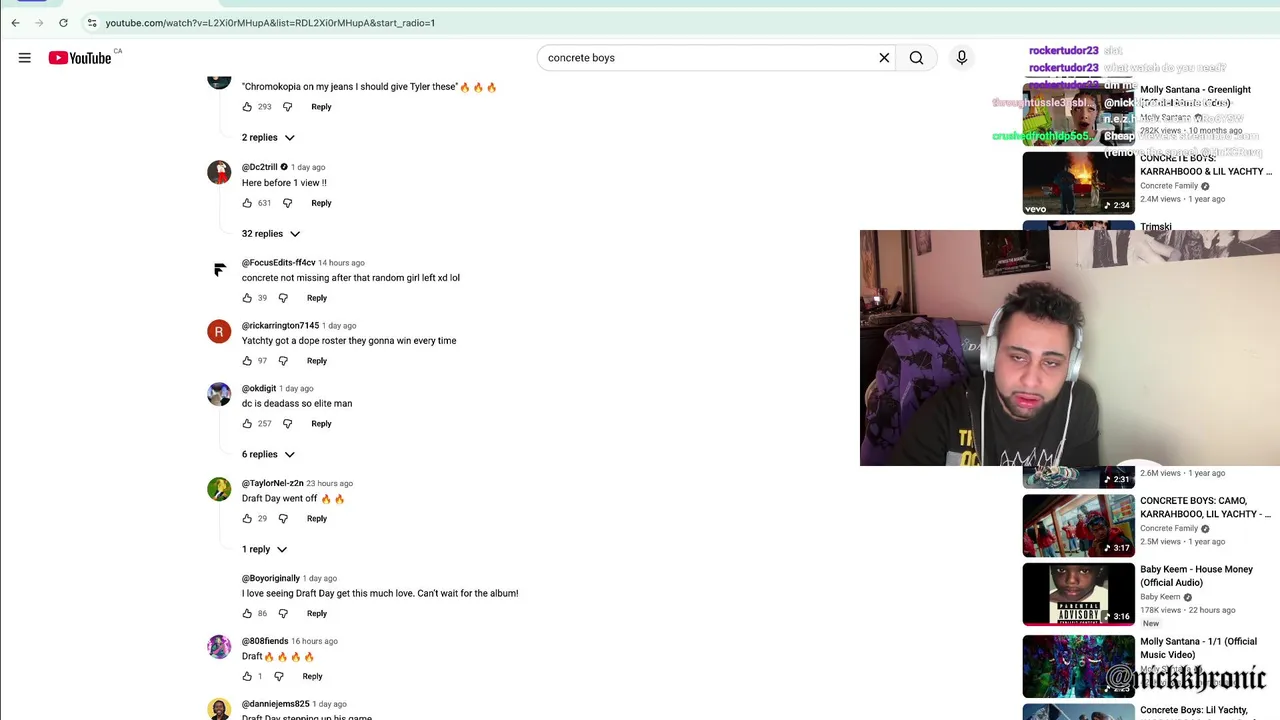Image resolution: width=1280 pixels, height=720 pixels.
Task: Click the magnifier search button
Action: point(916,58)
